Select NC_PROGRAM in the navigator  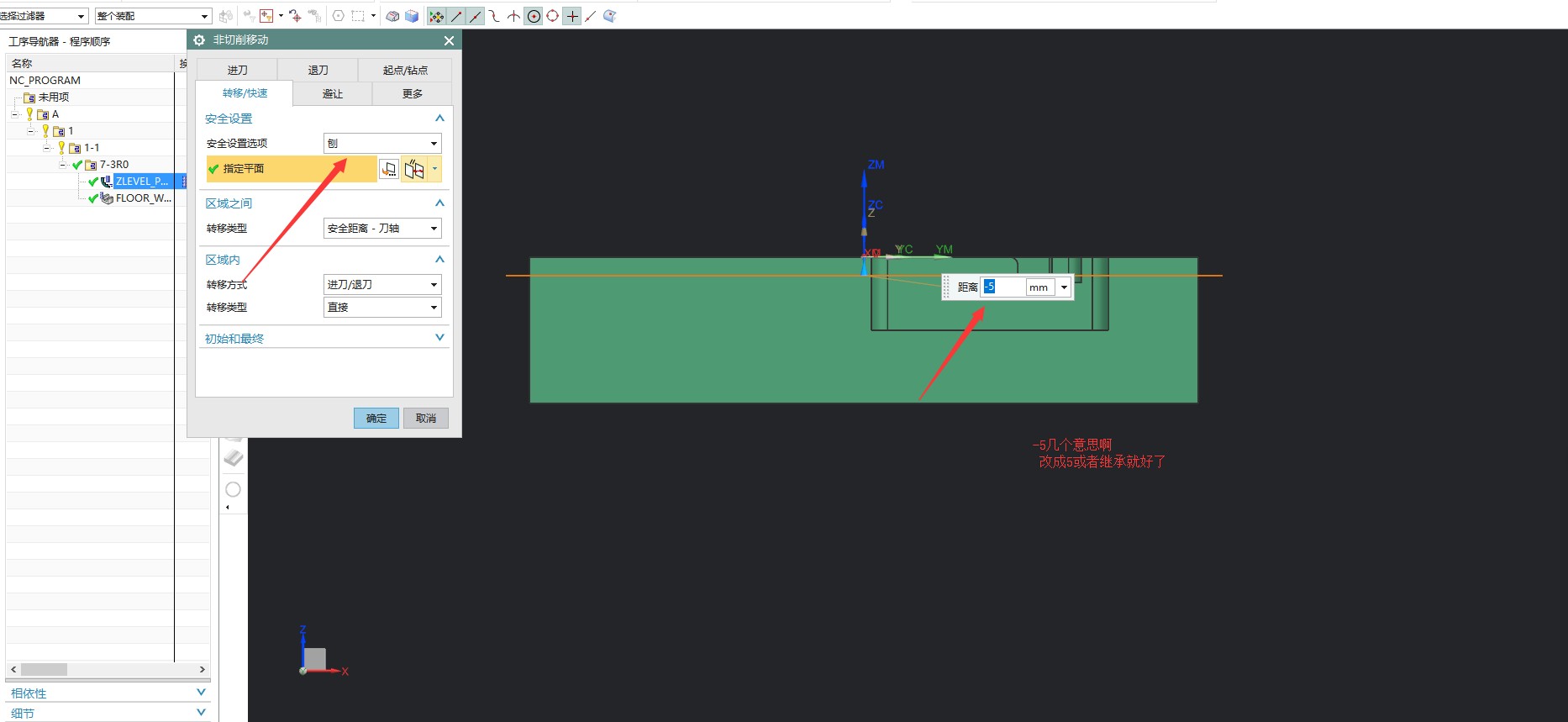45,81
